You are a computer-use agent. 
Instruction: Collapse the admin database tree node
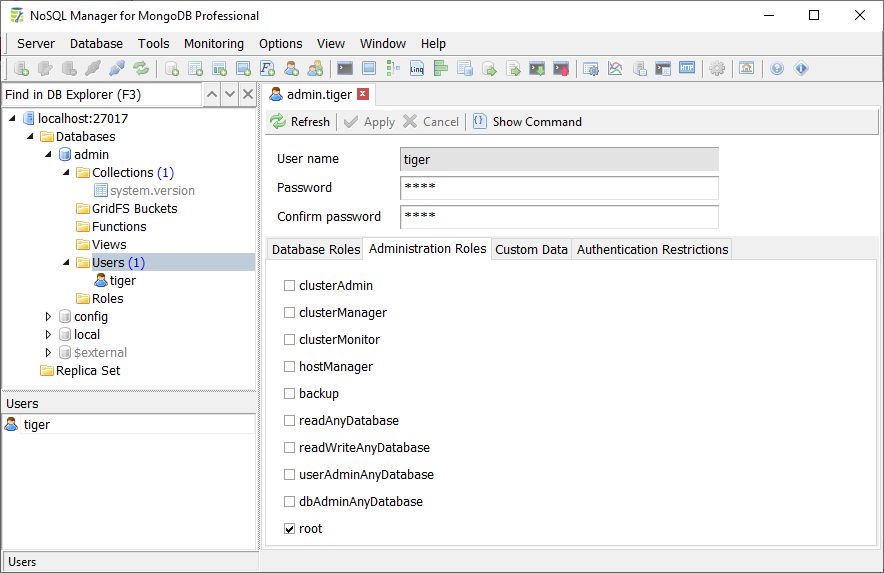point(48,155)
